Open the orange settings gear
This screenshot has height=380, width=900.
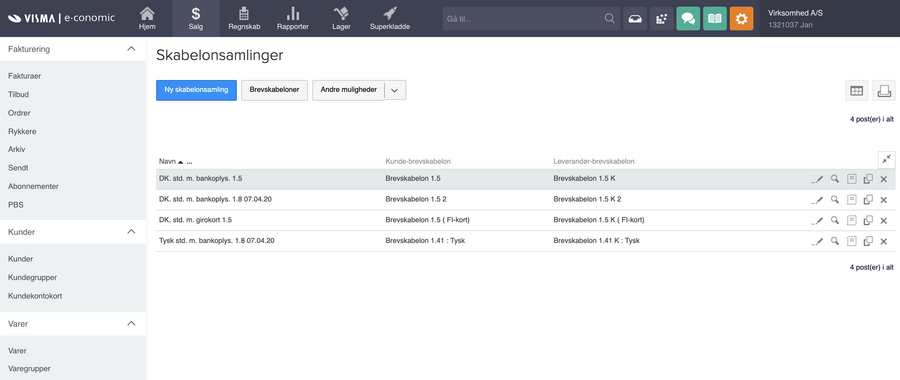click(742, 18)
